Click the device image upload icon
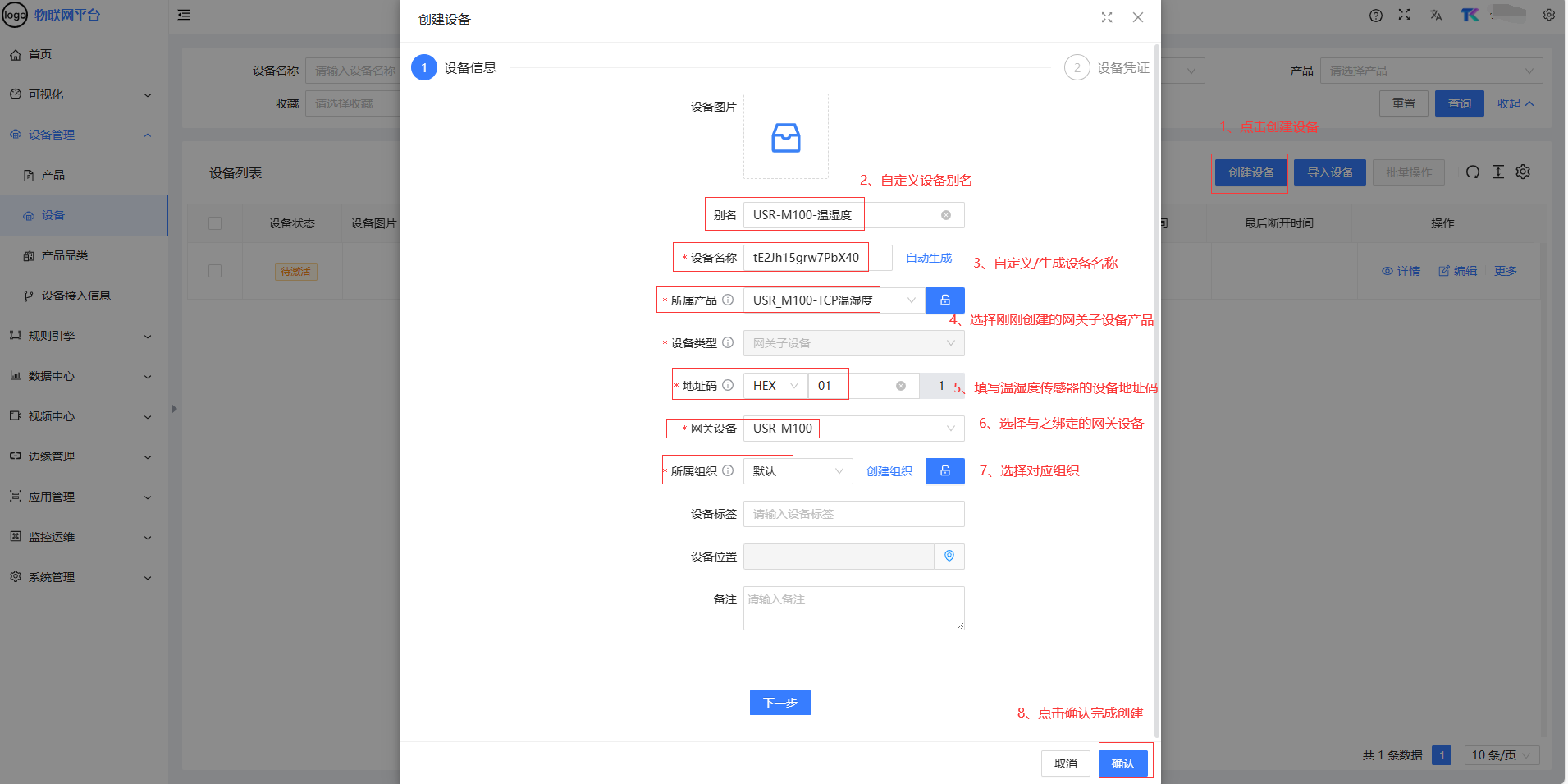This screenshot has height=784, width=1568. [785, 137]
